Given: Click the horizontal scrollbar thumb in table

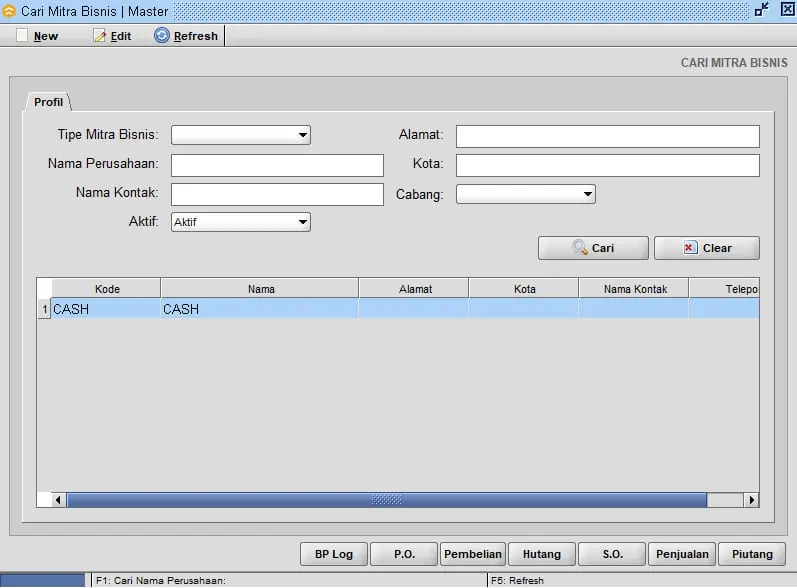Looking at the screenshot, I should click(x=386, y=500).
